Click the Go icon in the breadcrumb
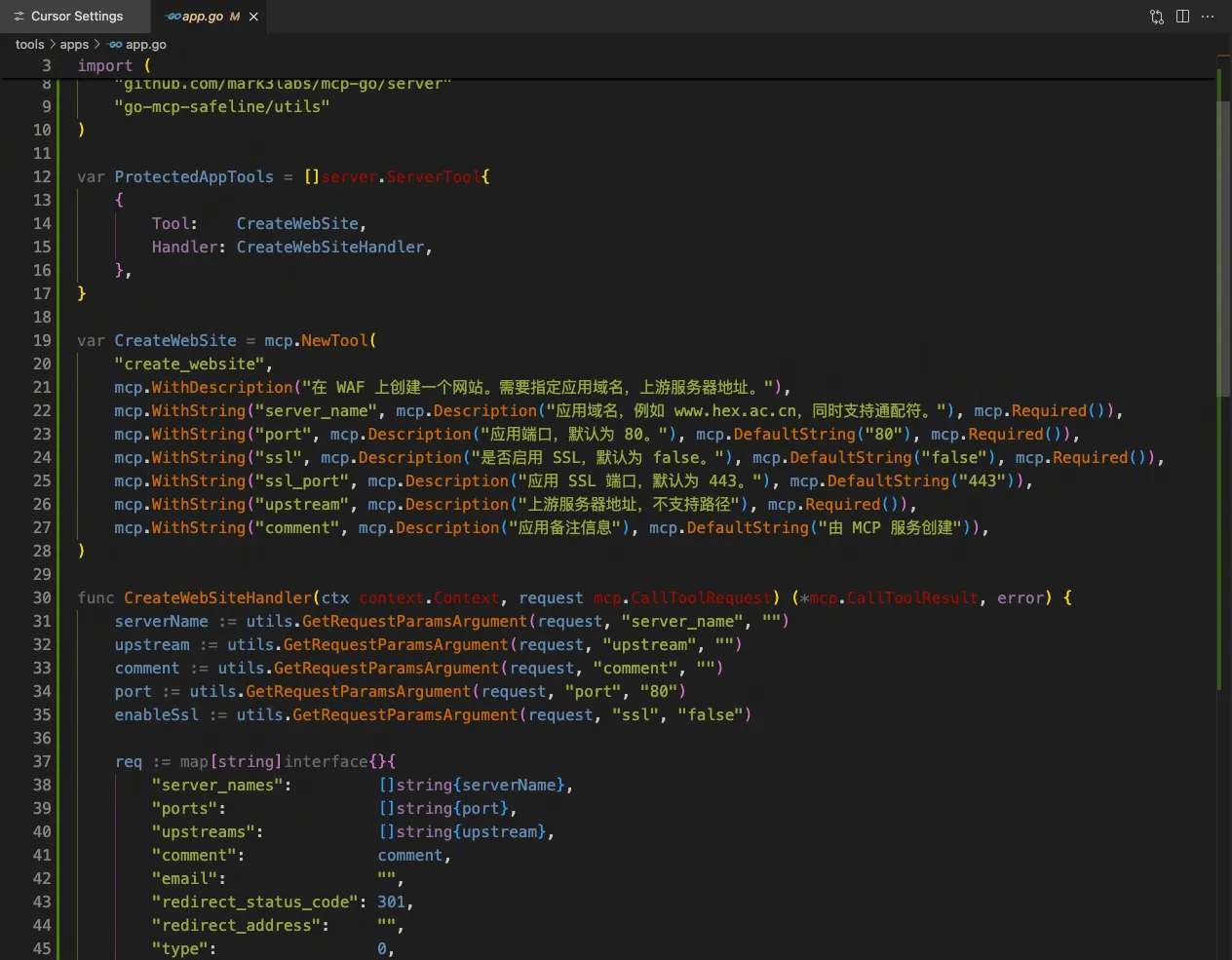The image size is (1232, 960). pyautogui.click(x=115, y=45)
